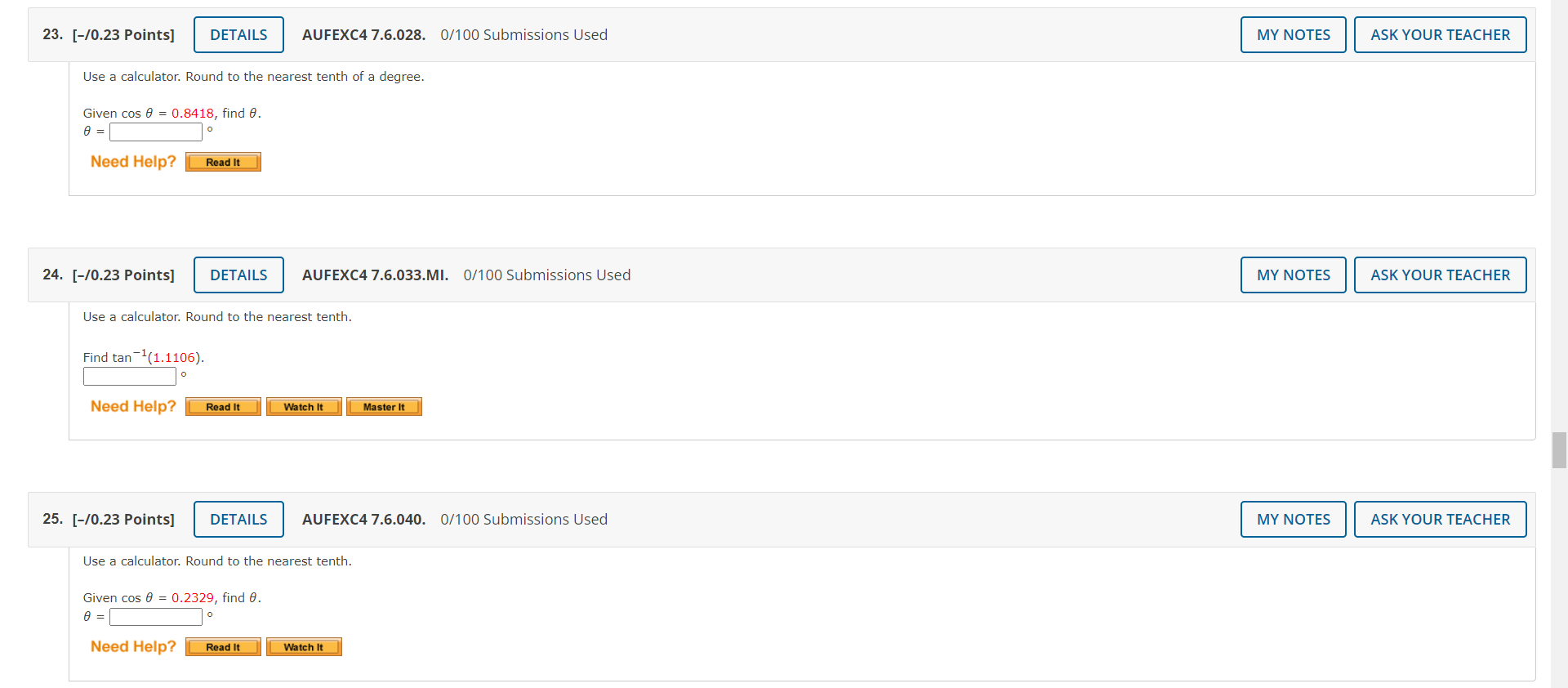Click Watch It for question 25
The image size is (1568, 688).
tap(303, 646)
